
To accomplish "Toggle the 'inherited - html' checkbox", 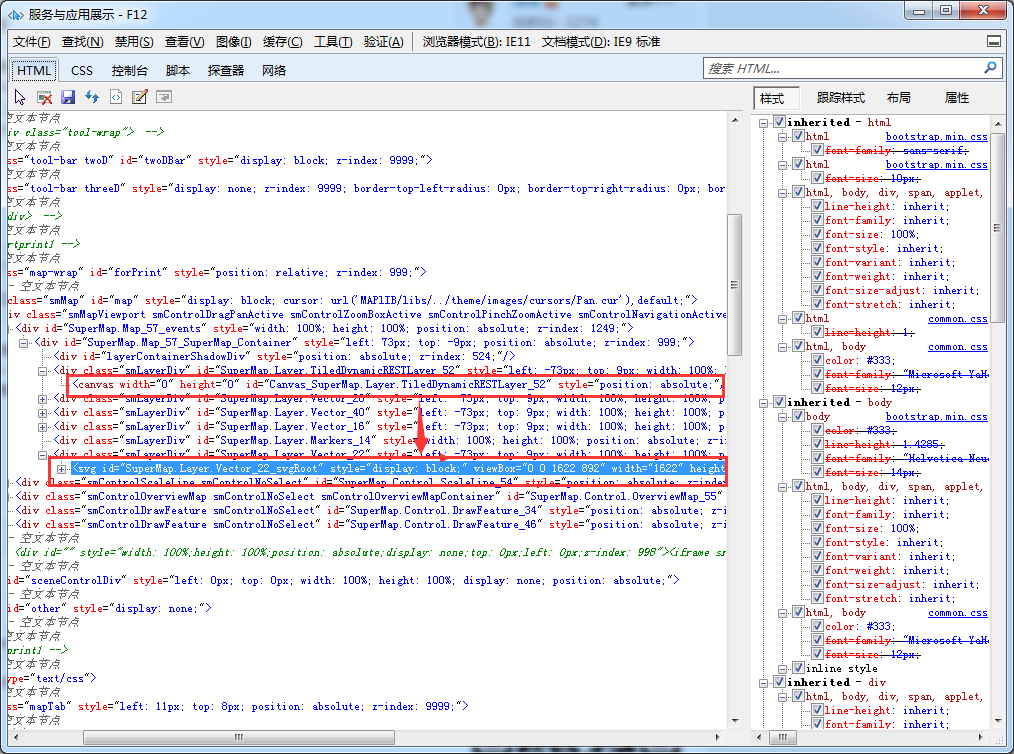I will [779, 122].
